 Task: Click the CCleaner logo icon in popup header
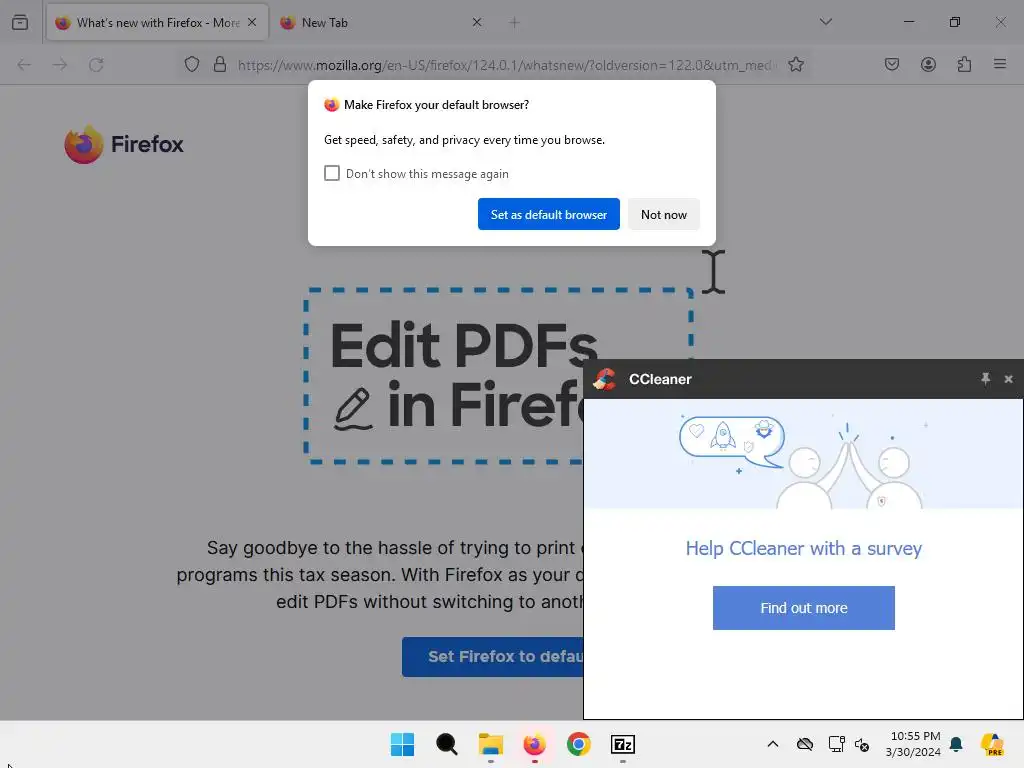click(605, 379)
